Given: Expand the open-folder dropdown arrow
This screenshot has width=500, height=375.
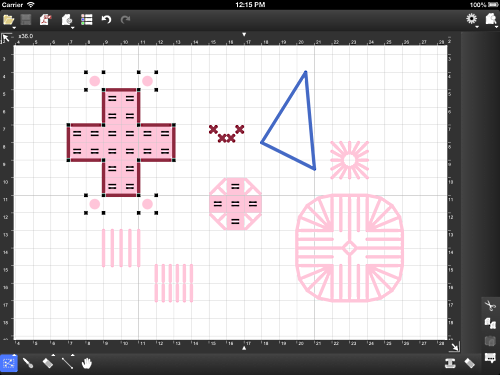Looking at the screenshot, I should click(x=14, y=28).
